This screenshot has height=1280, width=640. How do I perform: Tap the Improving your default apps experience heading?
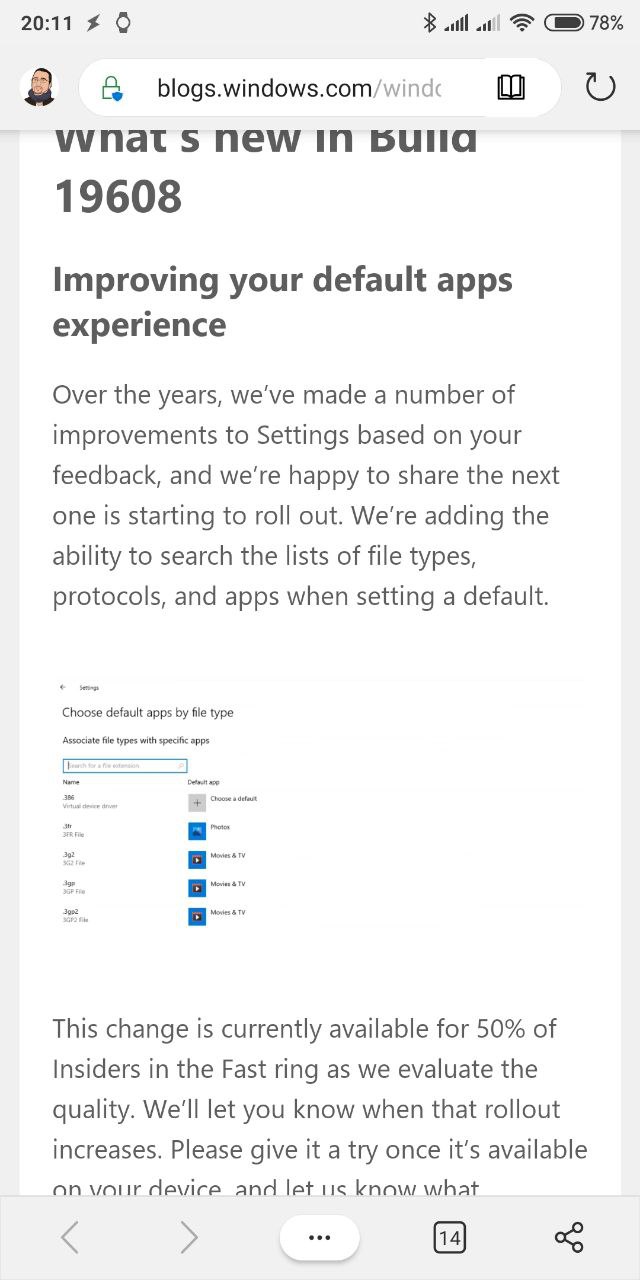point(283,302)
